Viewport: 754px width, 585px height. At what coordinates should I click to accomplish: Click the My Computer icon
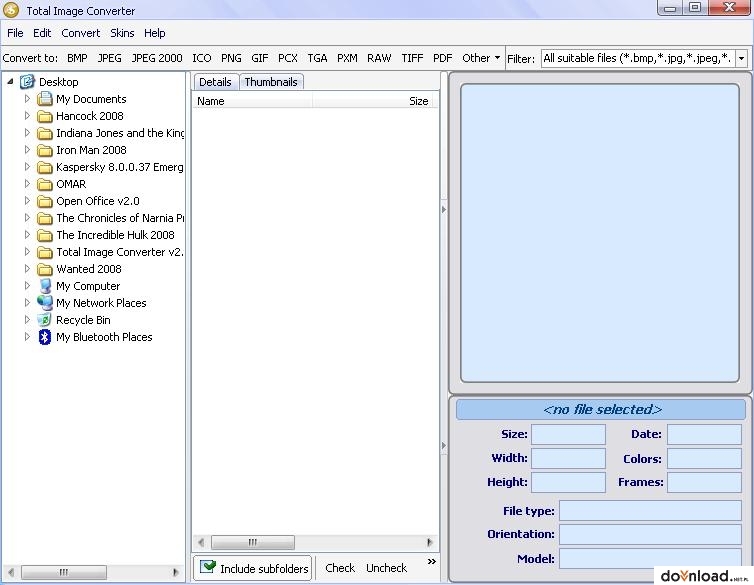click(45, 286)
